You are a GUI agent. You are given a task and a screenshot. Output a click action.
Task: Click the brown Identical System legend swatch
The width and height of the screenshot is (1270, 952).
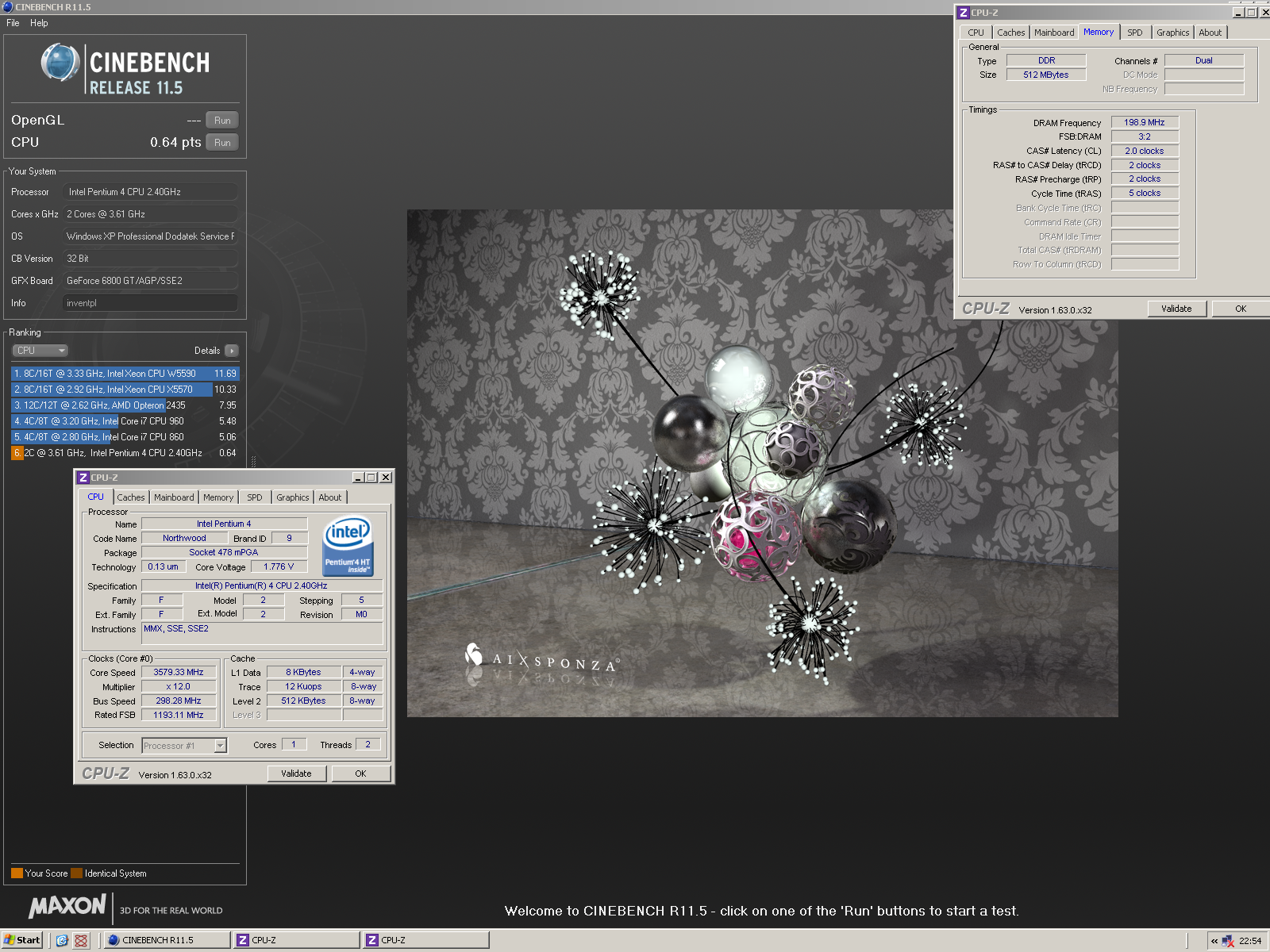click(77, 873)
